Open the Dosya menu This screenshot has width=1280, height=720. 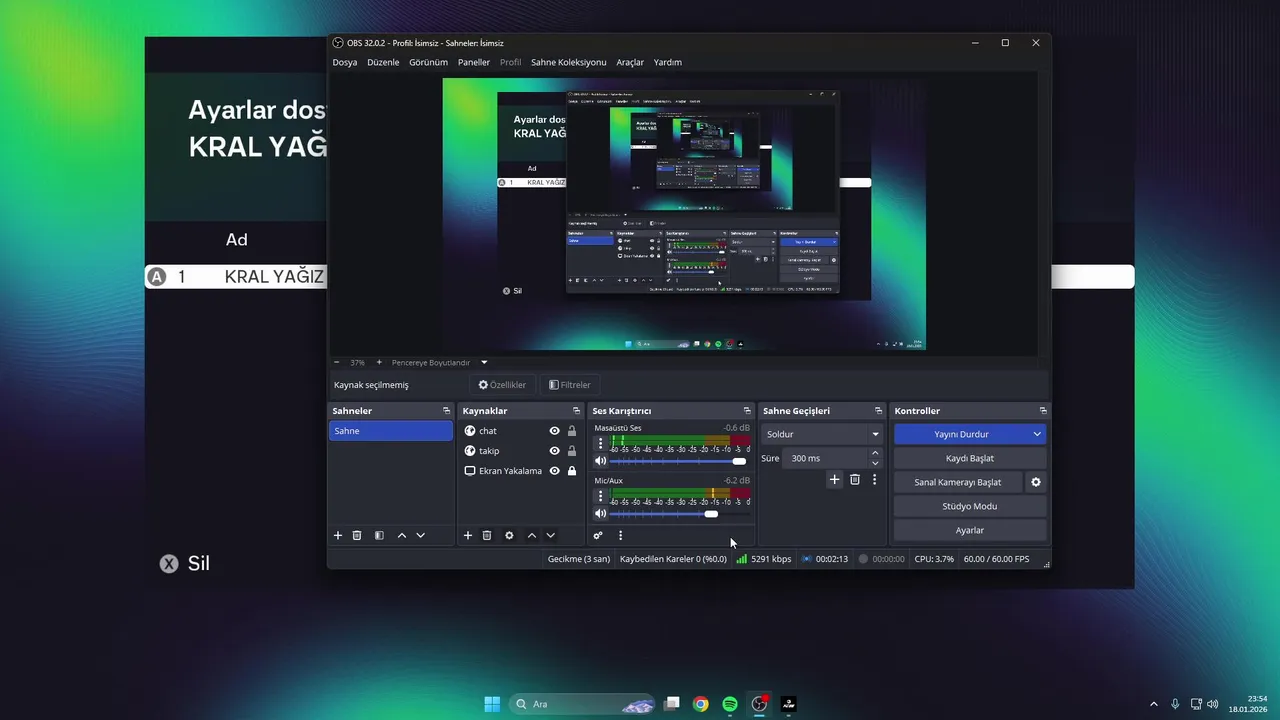point(345,62)
